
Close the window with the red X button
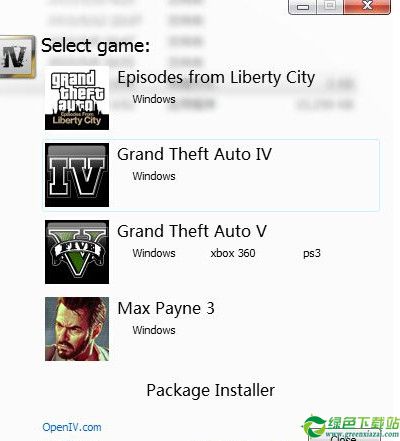(x=367, y=6)
